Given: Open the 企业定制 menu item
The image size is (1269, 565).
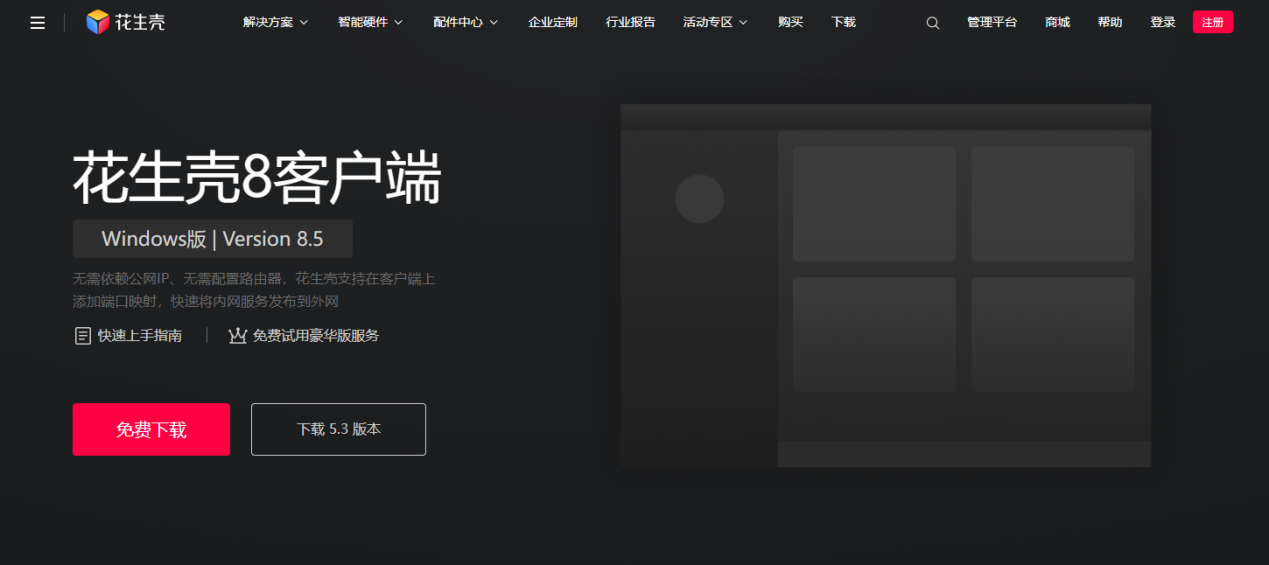Looking at the screenshot, I should pos(553,22).
